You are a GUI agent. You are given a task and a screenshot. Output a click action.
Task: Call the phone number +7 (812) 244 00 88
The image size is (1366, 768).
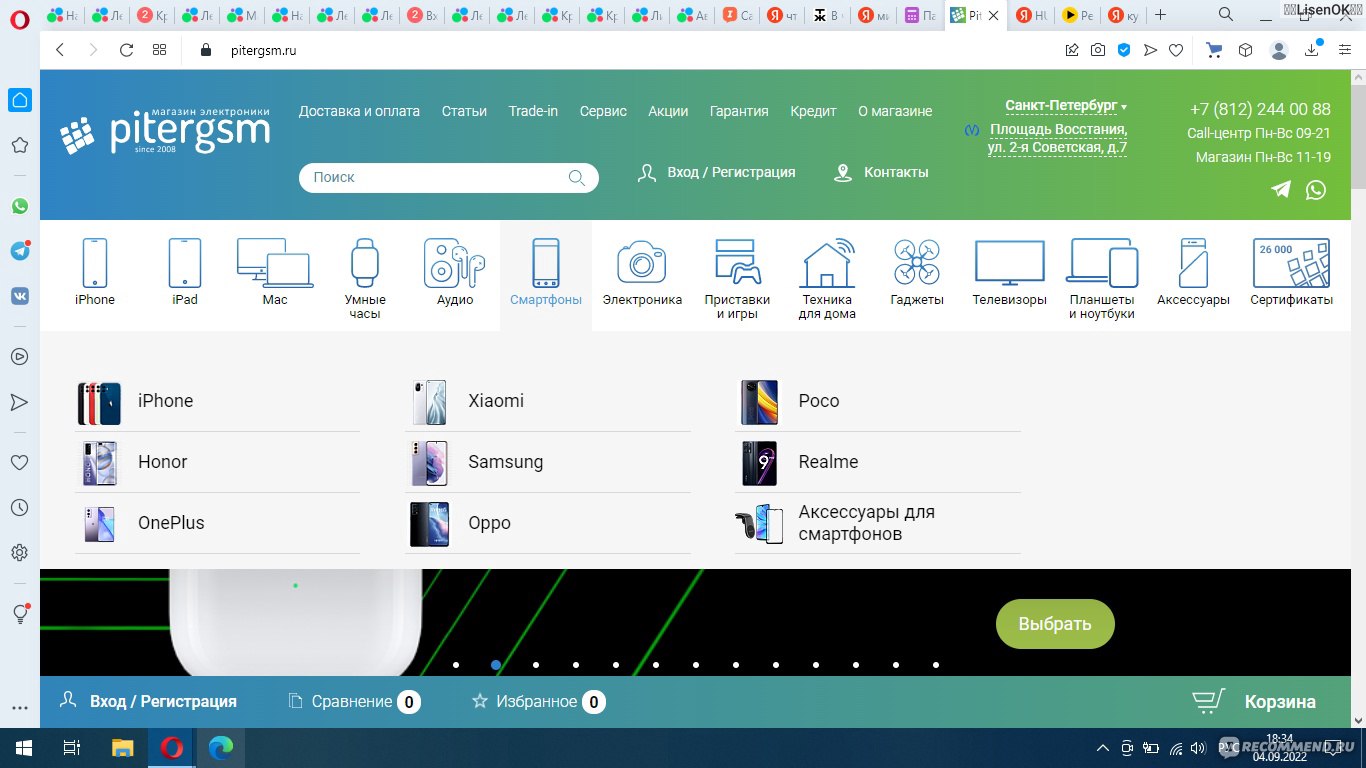[1260, 109]
